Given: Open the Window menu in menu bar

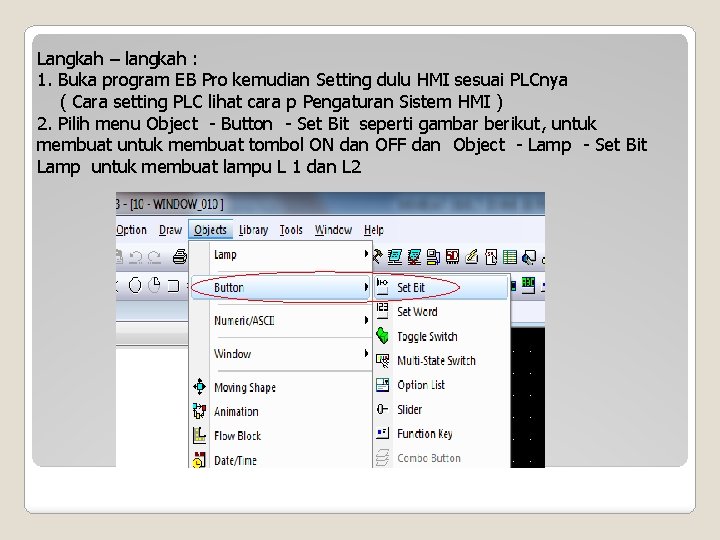Looking at the screenshot, I should tap(333, 230).
